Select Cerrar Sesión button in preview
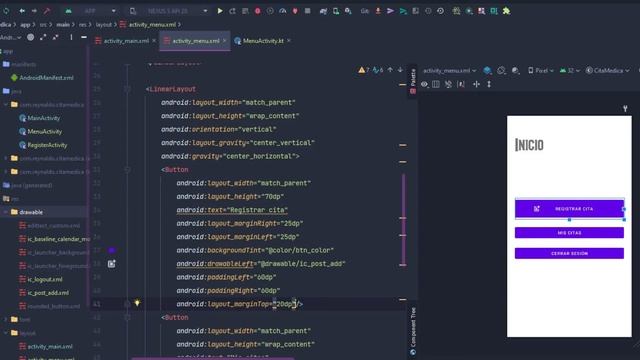 [x=569, y=253]
